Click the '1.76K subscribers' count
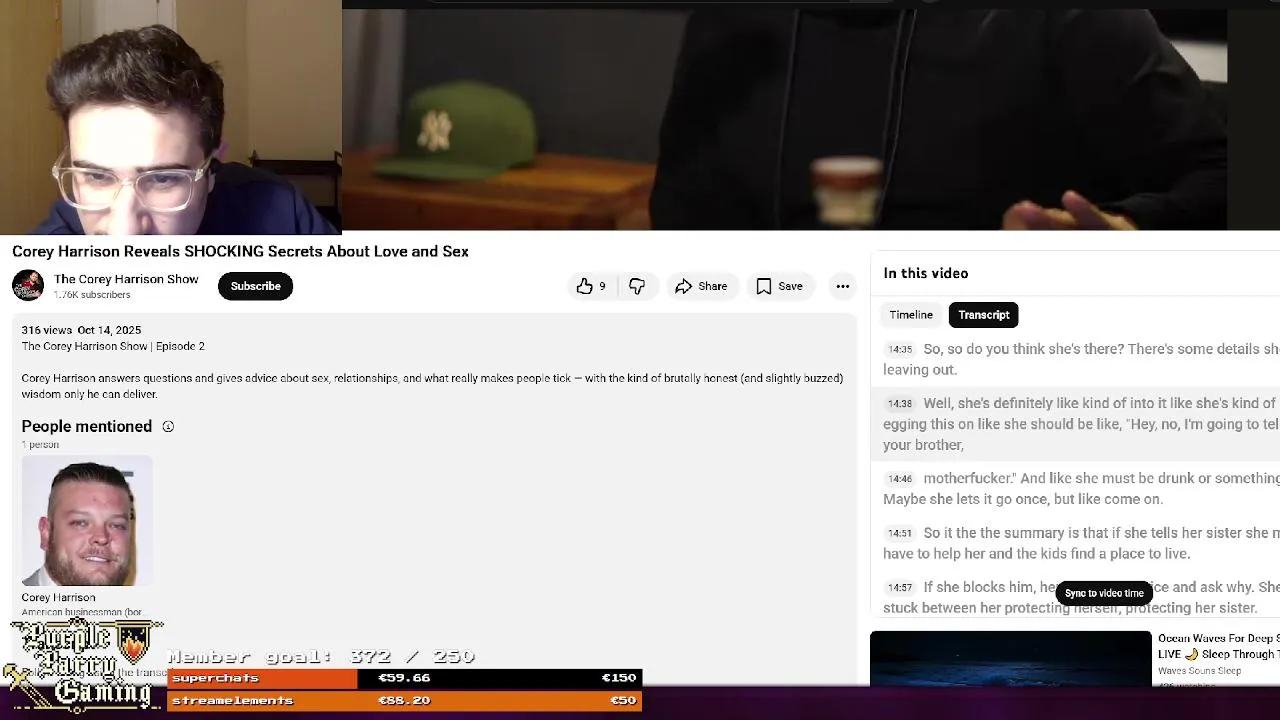Viewport: 1280px width, 720px height. 92,295
